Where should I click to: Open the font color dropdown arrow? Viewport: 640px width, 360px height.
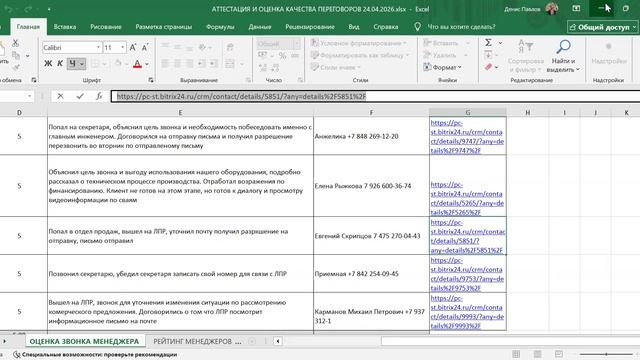(x=147, y=64)
